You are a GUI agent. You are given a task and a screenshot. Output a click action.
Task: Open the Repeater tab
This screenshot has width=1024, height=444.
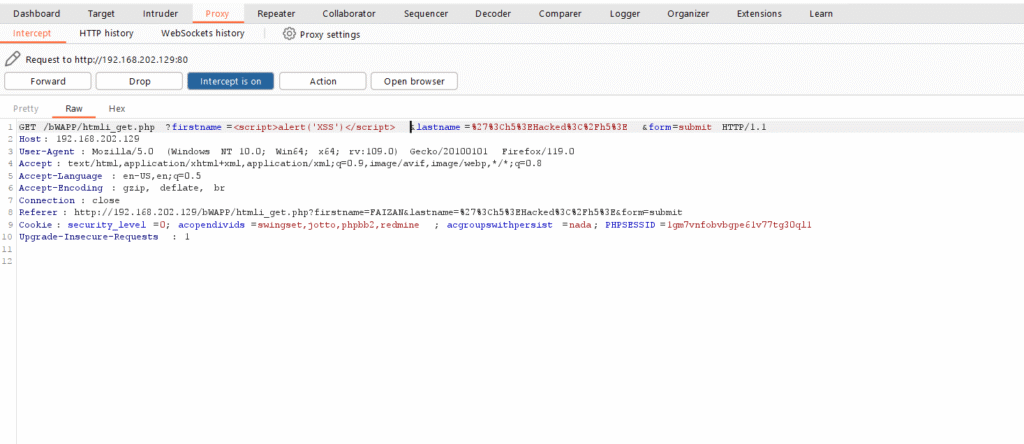[x=276, y=13]
